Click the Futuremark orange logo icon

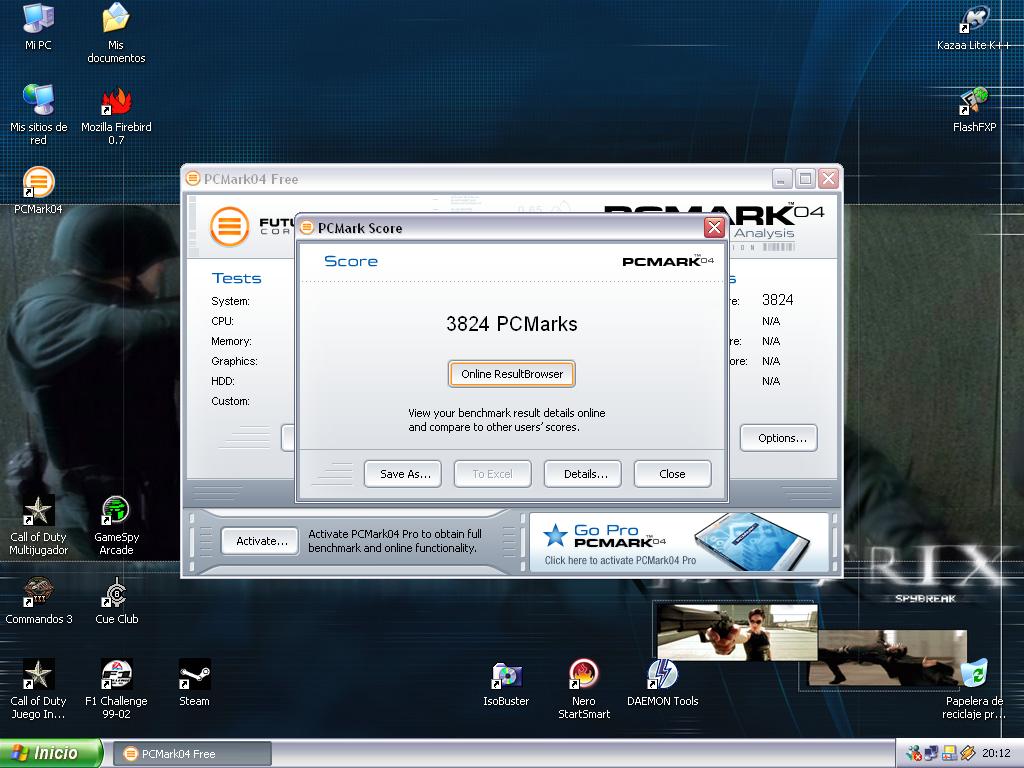229,227
